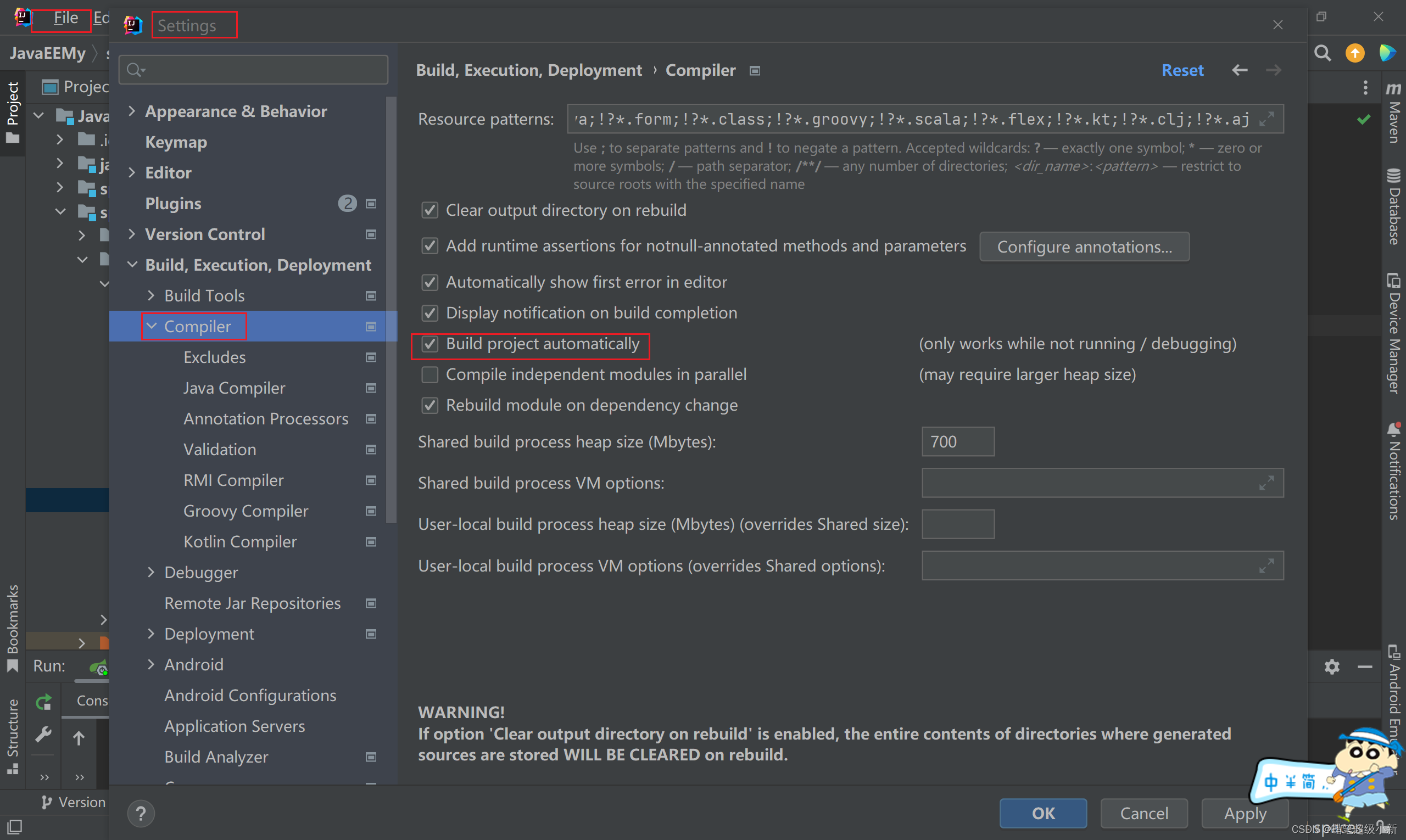Click the Reset link
The height and width of the screenshot is (840, 1406).
coord(1182,70)
